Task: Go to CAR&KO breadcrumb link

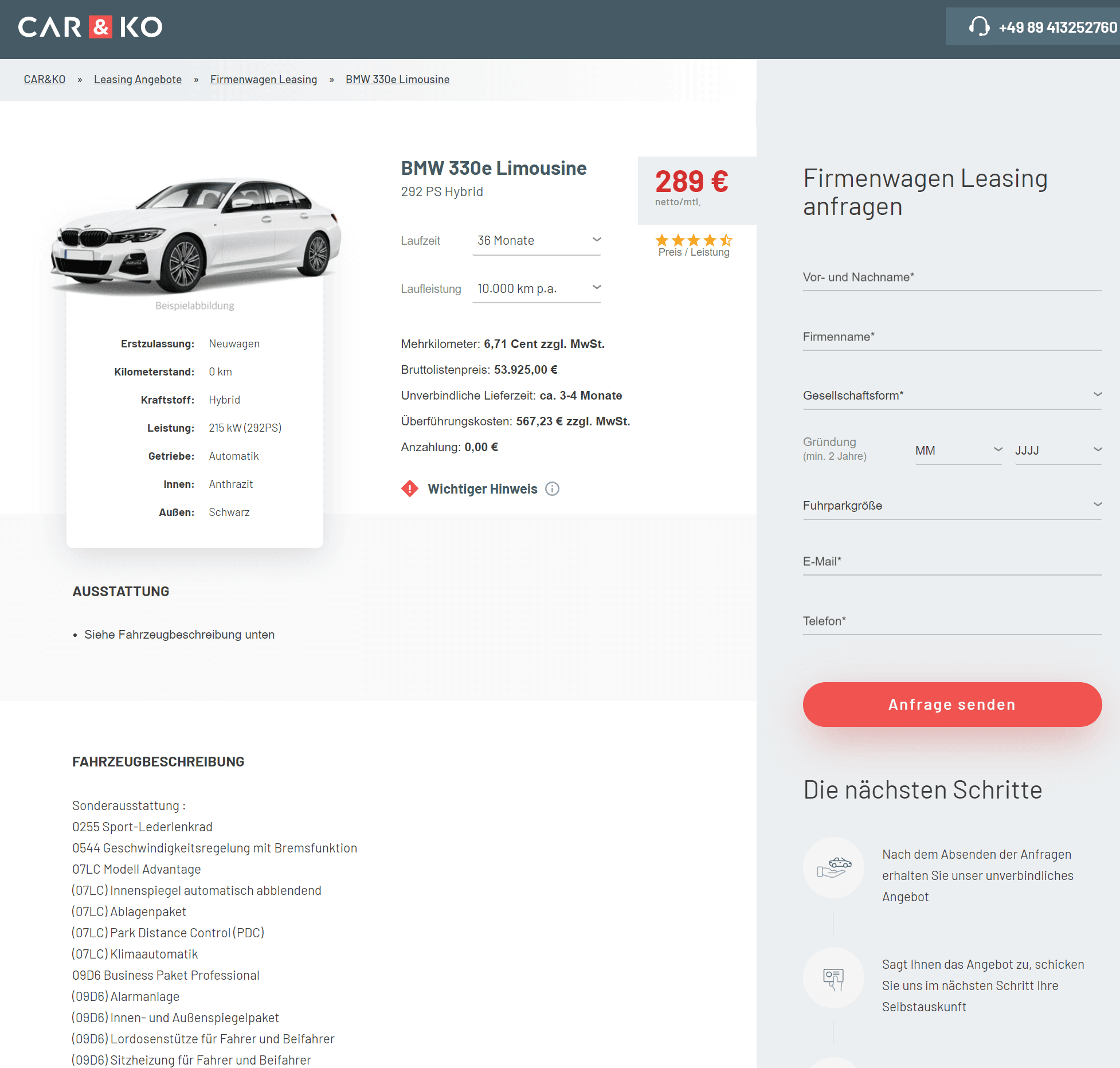Action: [x=45, y=80]
